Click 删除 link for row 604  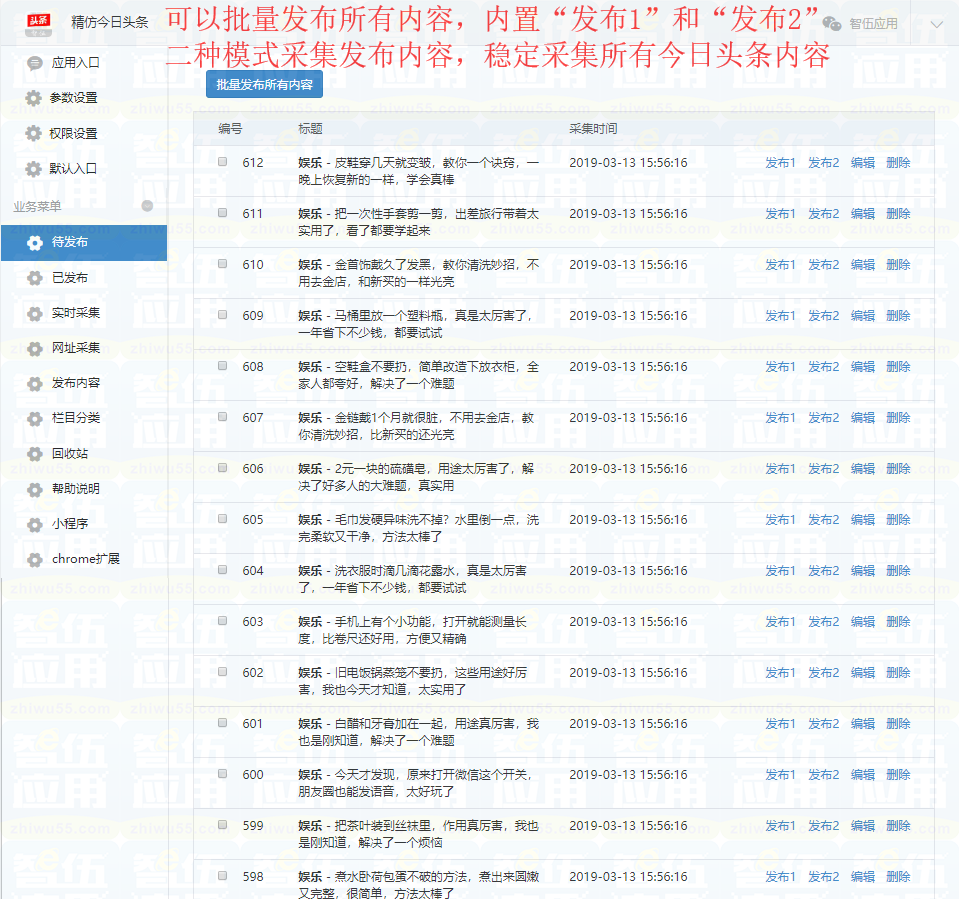point(898,571)
